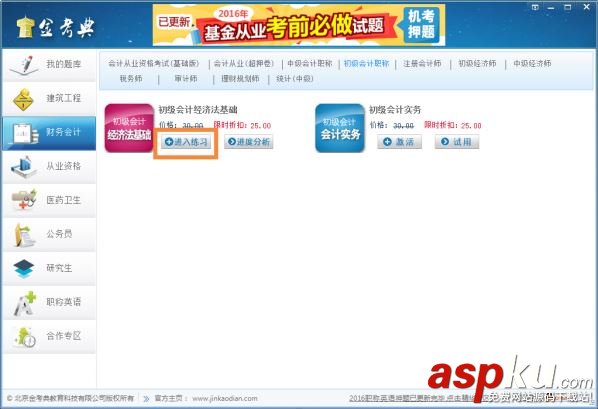
Task: Switch to 税务师 tab
Action: (x=131, y=79)
